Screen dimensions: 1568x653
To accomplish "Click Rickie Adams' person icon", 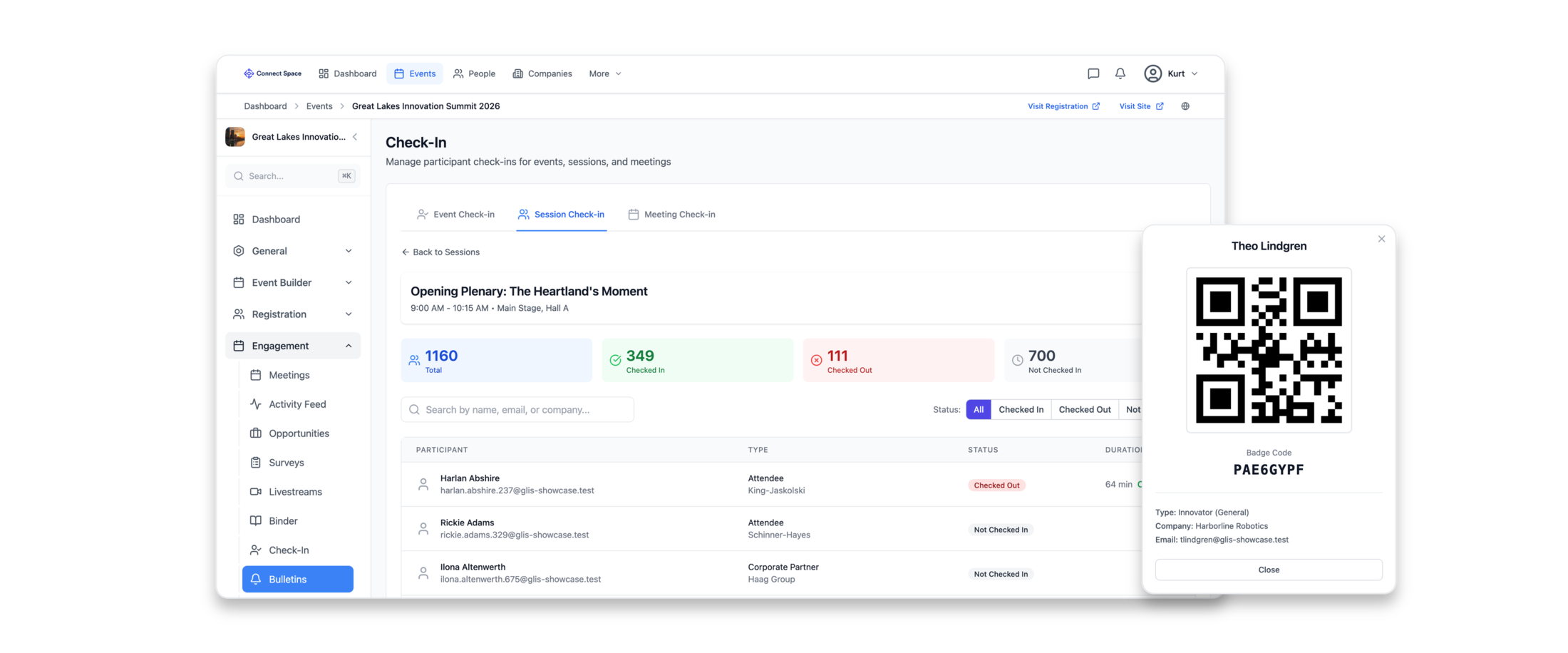I will (423, 528).
